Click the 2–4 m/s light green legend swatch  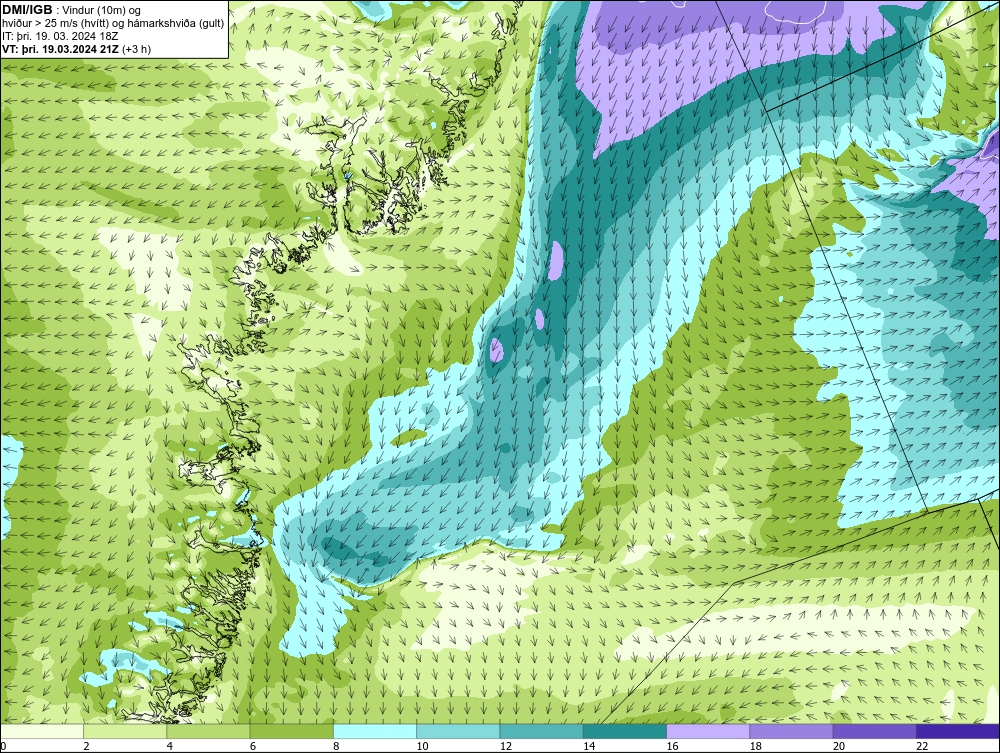click(125, 731)
